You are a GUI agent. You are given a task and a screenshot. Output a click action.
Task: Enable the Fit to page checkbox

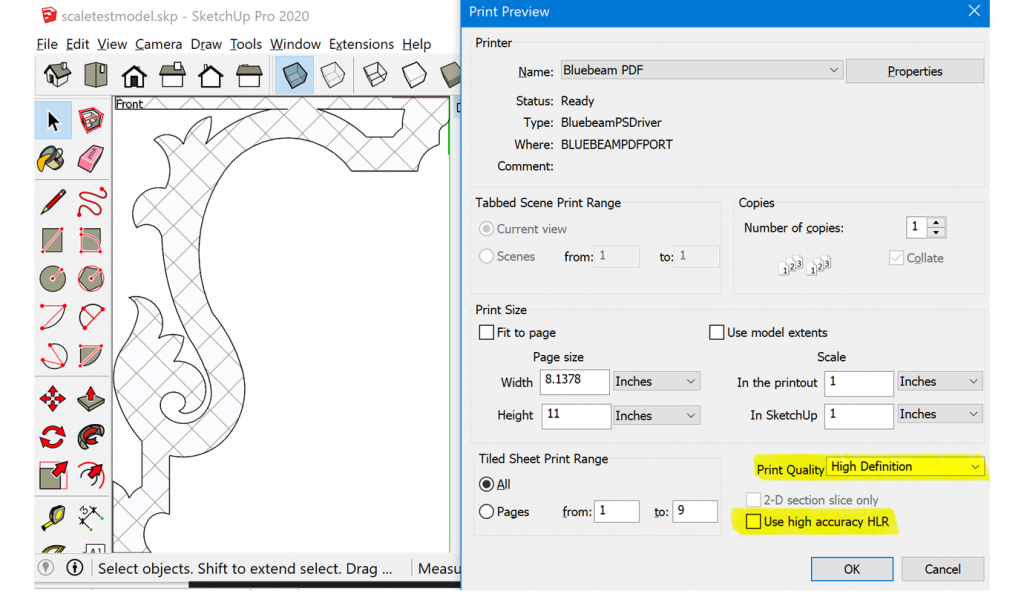pyautogui.click(x=487, y=332)
